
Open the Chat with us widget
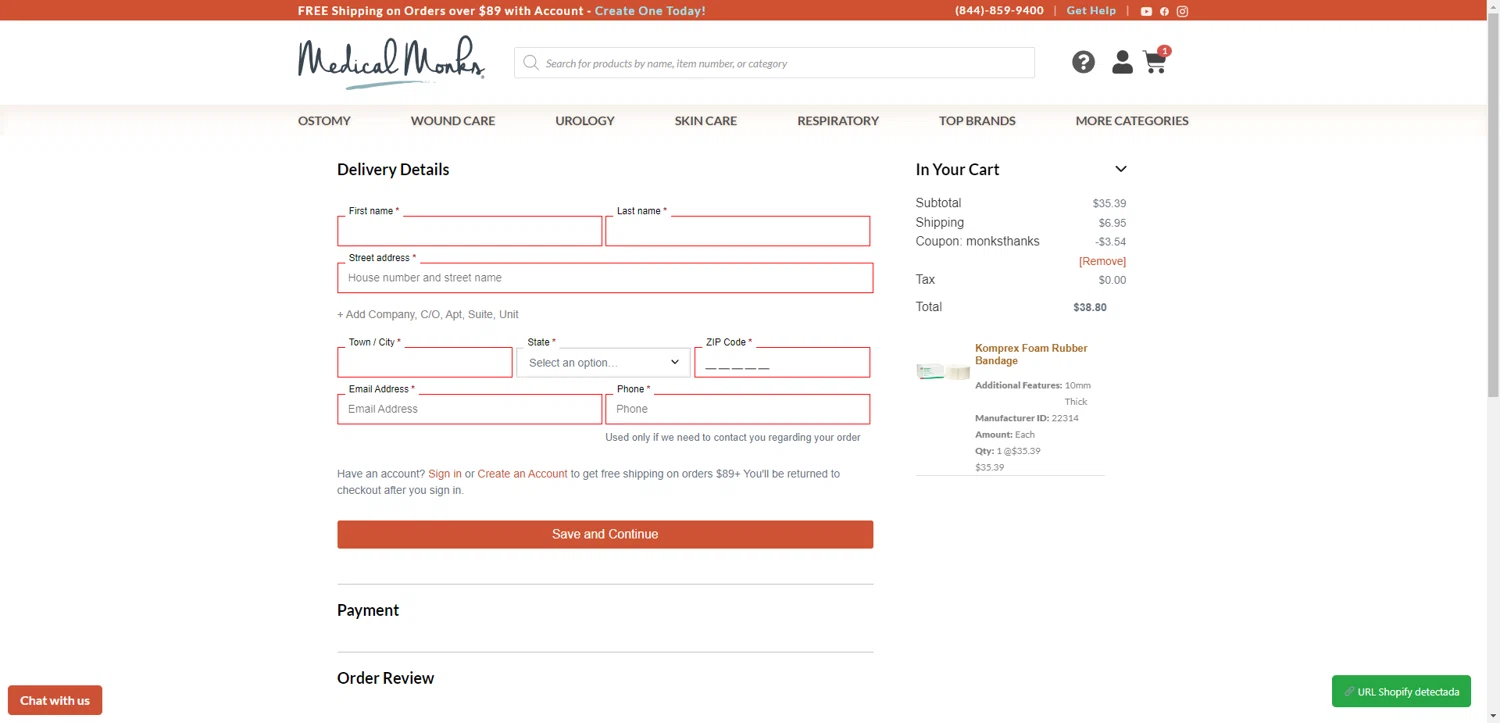[x=55, y=700]
